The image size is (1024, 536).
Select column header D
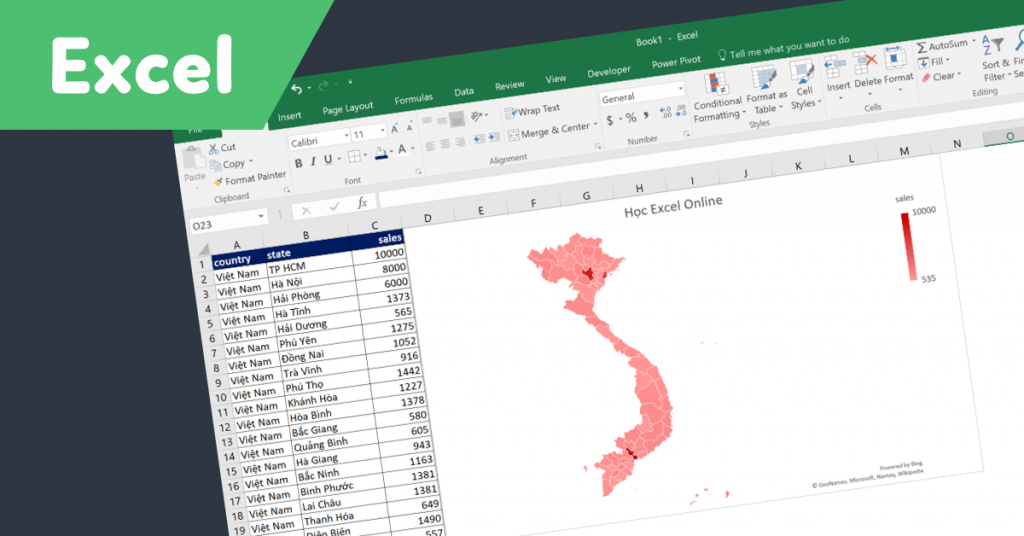428,218
